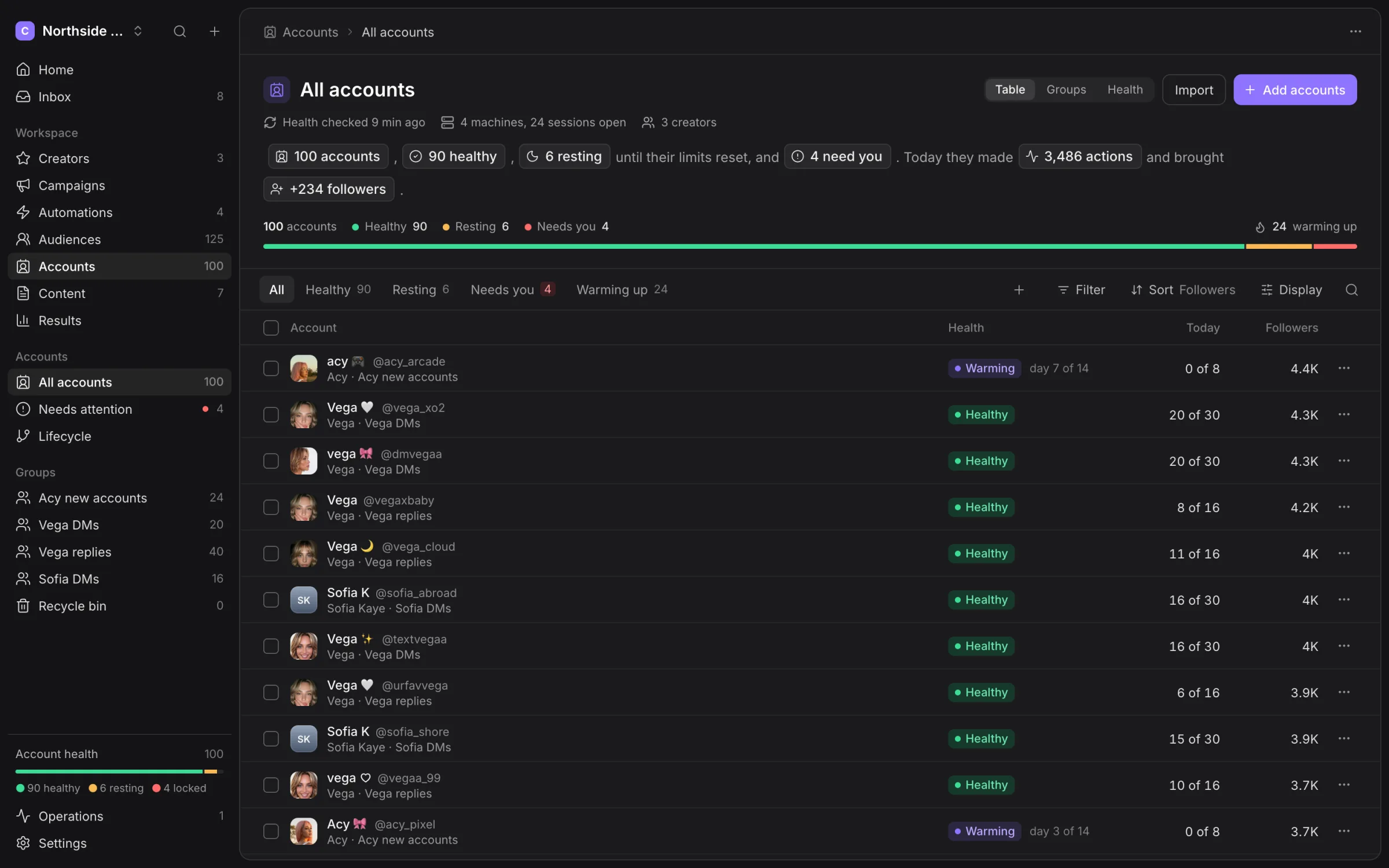Open Results with the chart icon
This screenshot has width=1389, height=868.
click(x=119, y=320)
